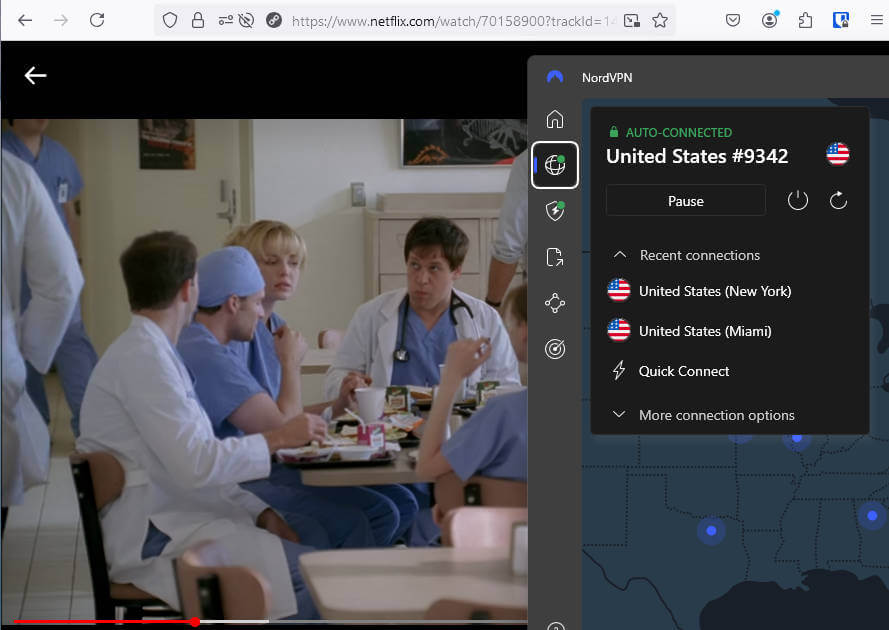
Task: Open the Firefox hamburger application menu
Action: pos(875,20)
